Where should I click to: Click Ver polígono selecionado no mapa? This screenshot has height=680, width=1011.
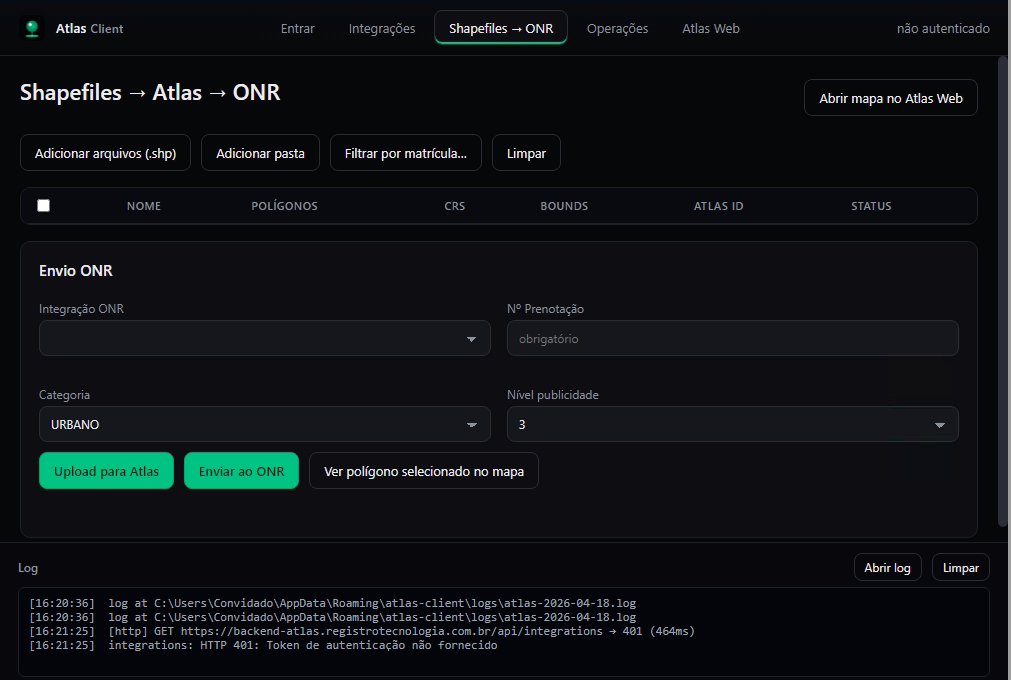pyautogui.click(x=424, y=471)
